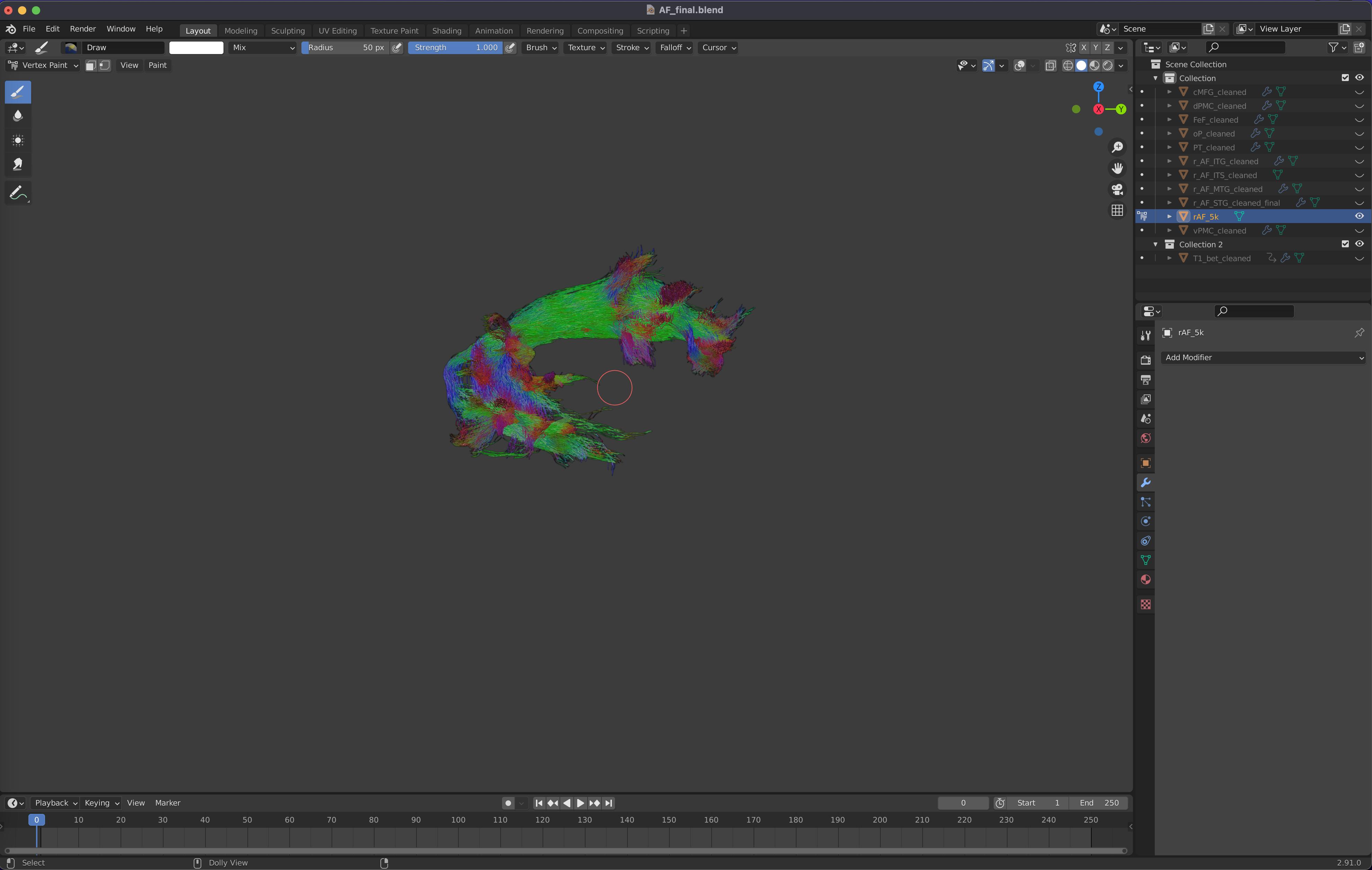The image size is (1372, 870).
Task: Toggle radius pressure sensitivity button
Action: [x=397, y=48]
